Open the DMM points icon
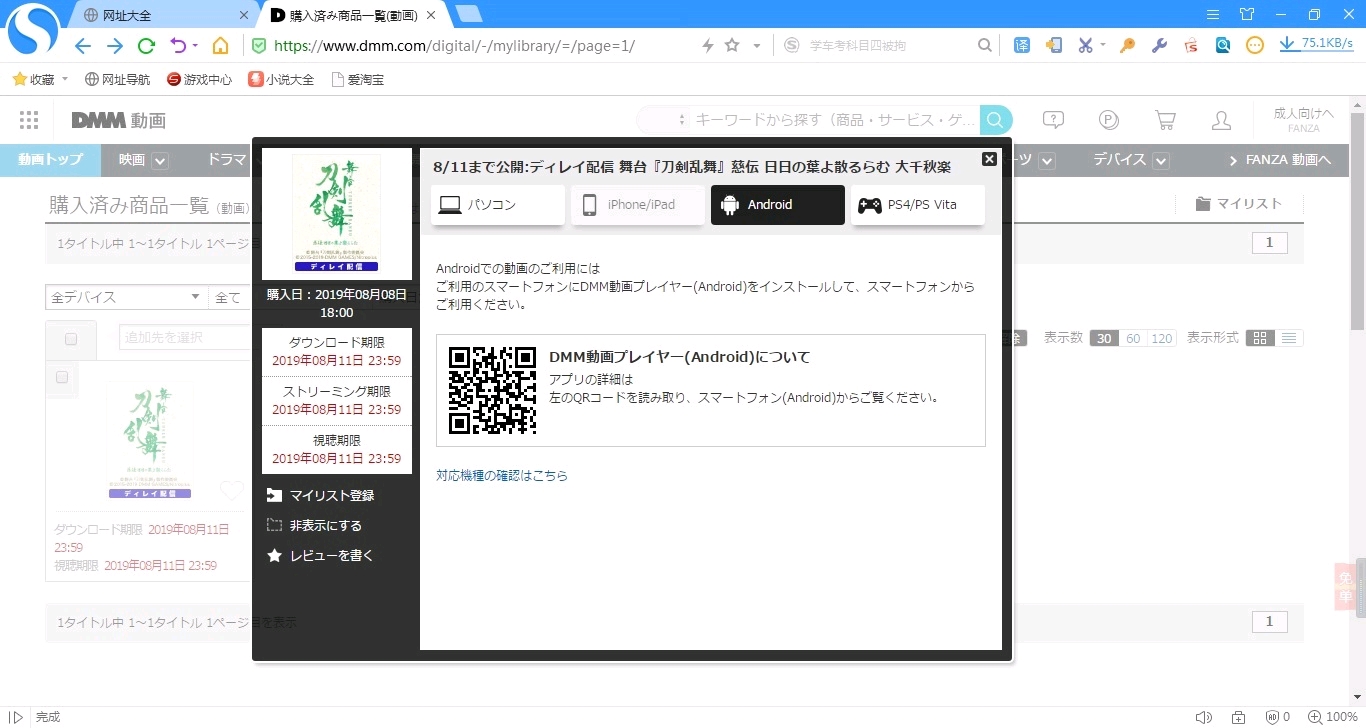 pos(1108,120)
